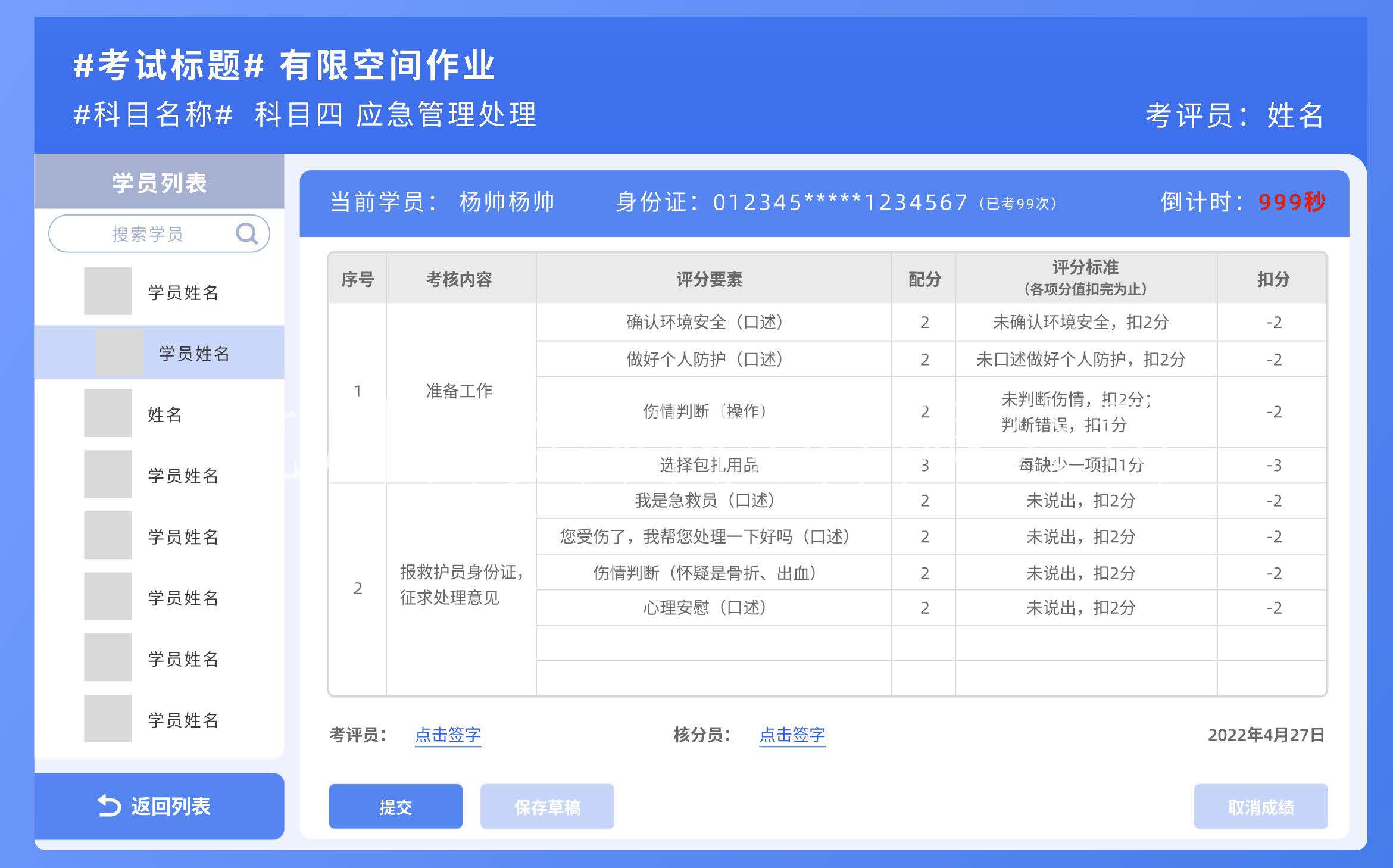
Task: Click 取消成绩 at the bottom right
Action: (x=1261, y=806)
